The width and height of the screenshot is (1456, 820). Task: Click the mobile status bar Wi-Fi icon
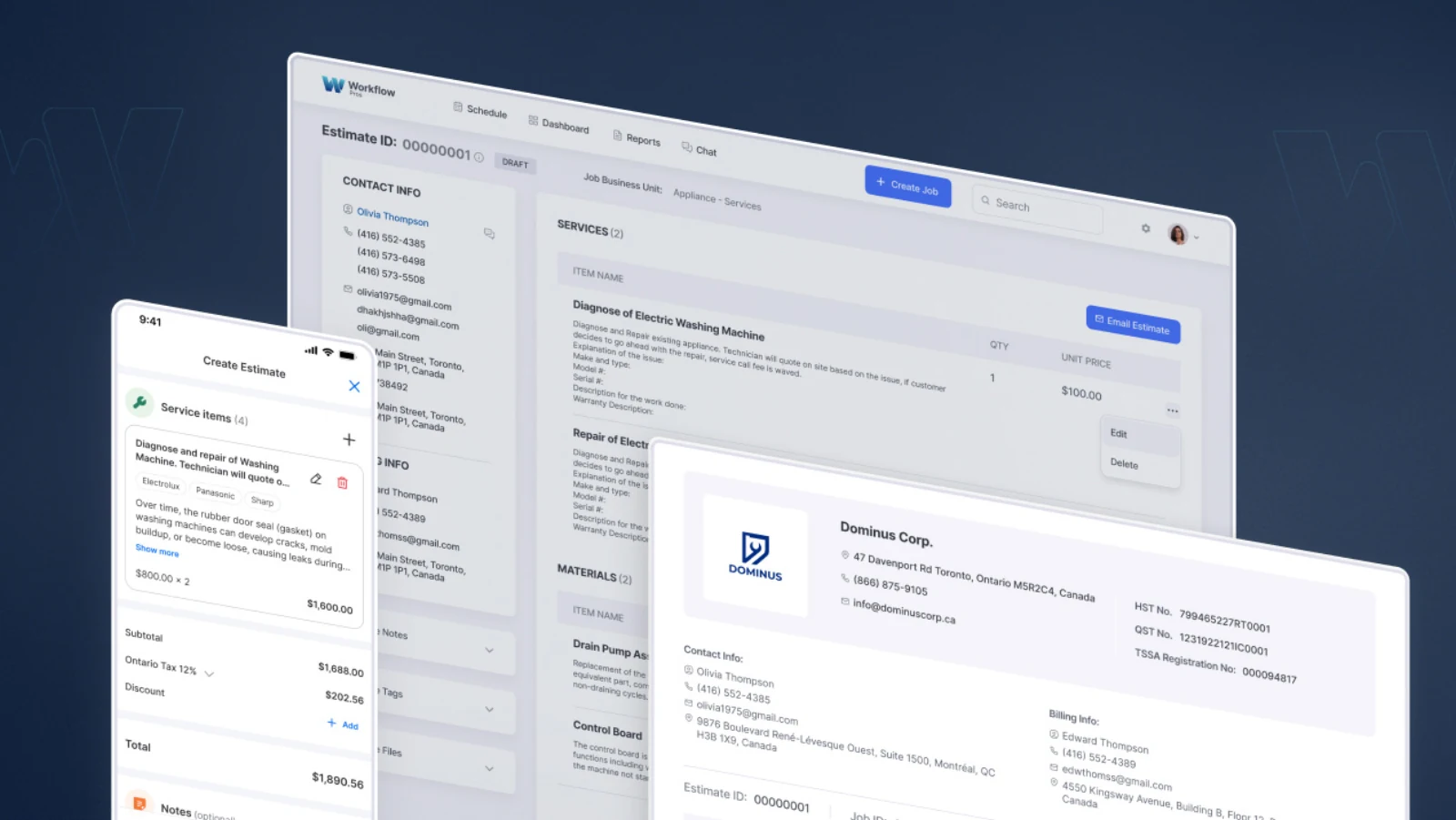(x=328, y=351)
